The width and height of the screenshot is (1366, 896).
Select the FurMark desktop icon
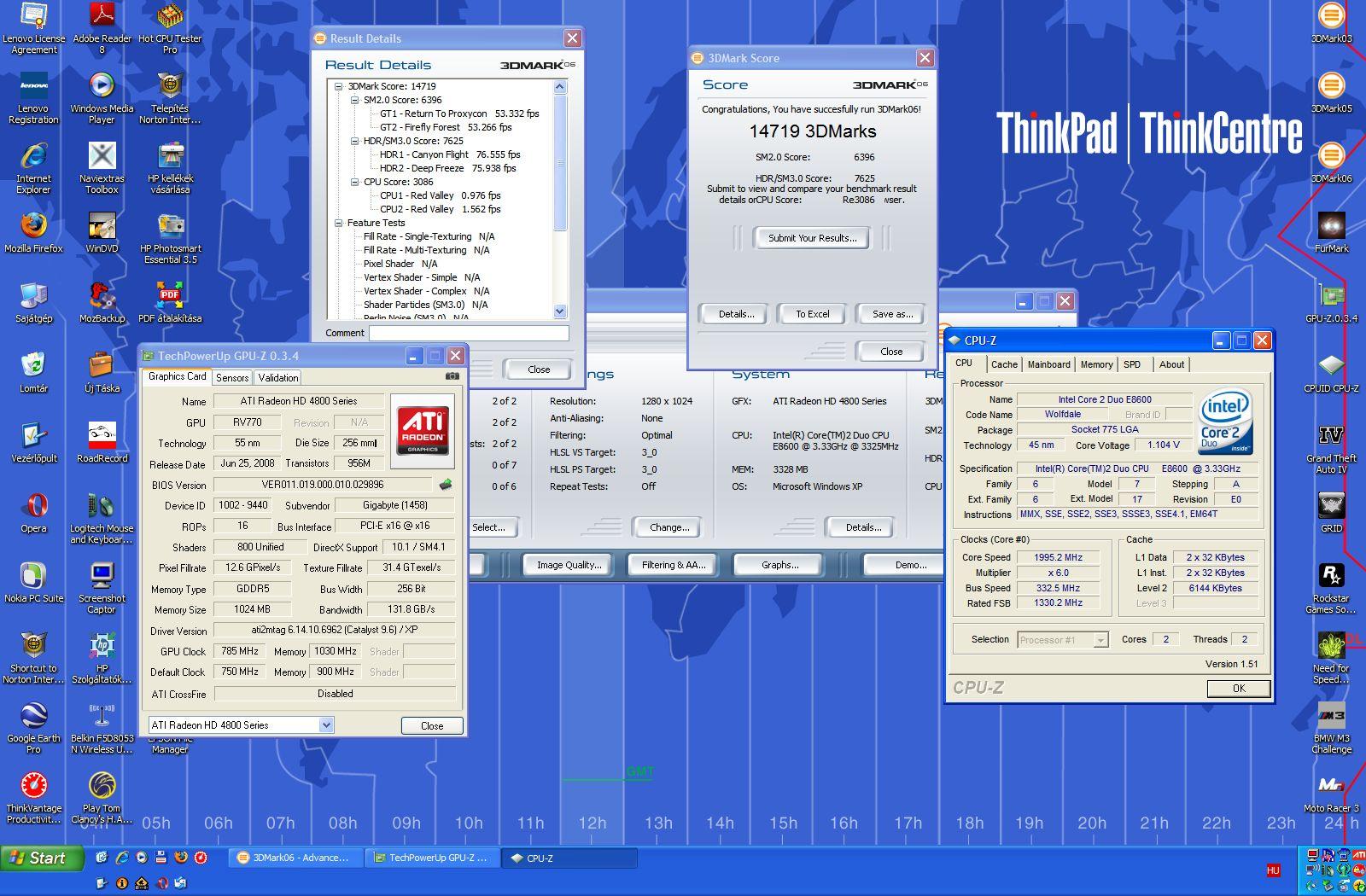tap(1331, 233)
